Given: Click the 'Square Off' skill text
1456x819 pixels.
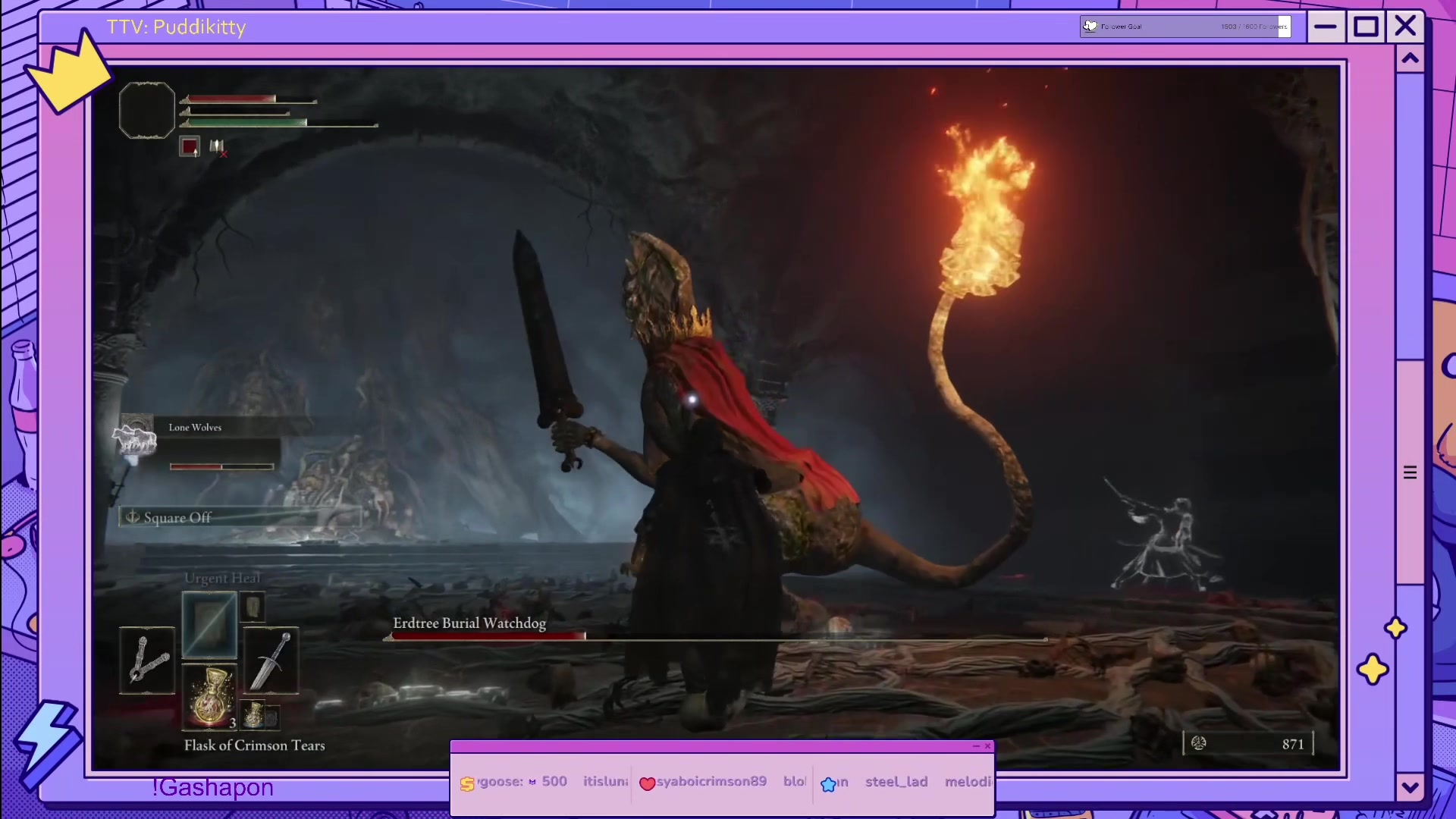Looking at the screenshot, I should click(177, 518).
